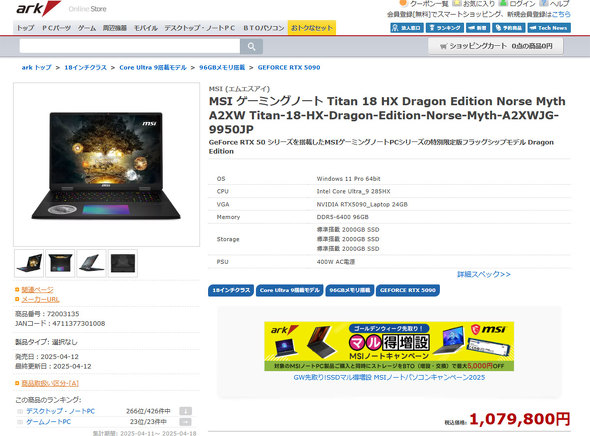Open the shopping cart button

pos(496,46)
